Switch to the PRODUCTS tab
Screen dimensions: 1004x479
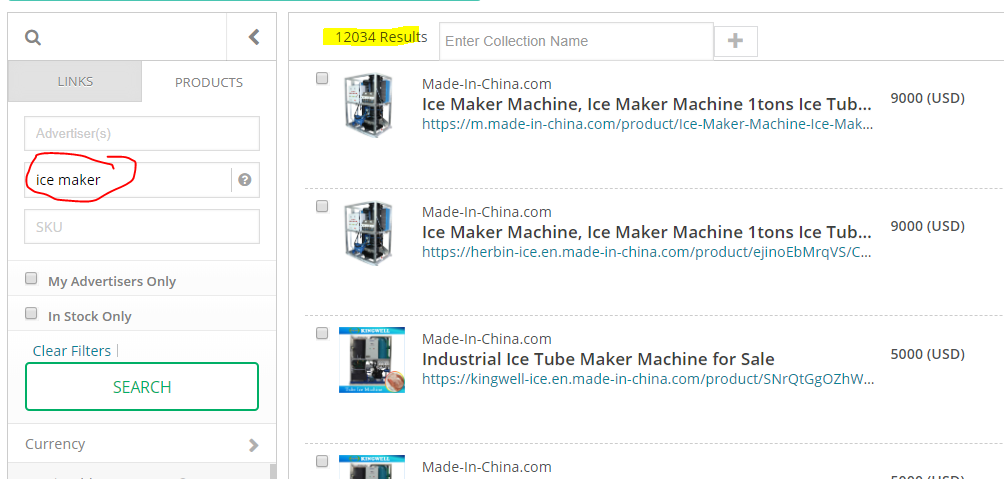[x=209, y=82]
